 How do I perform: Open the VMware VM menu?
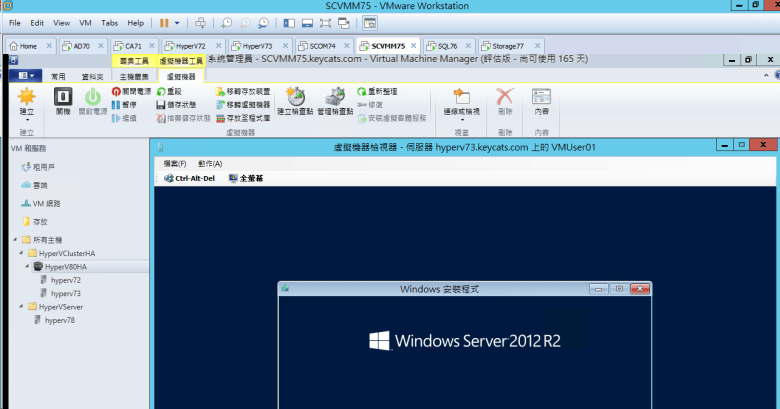click(x=85, y=22)
